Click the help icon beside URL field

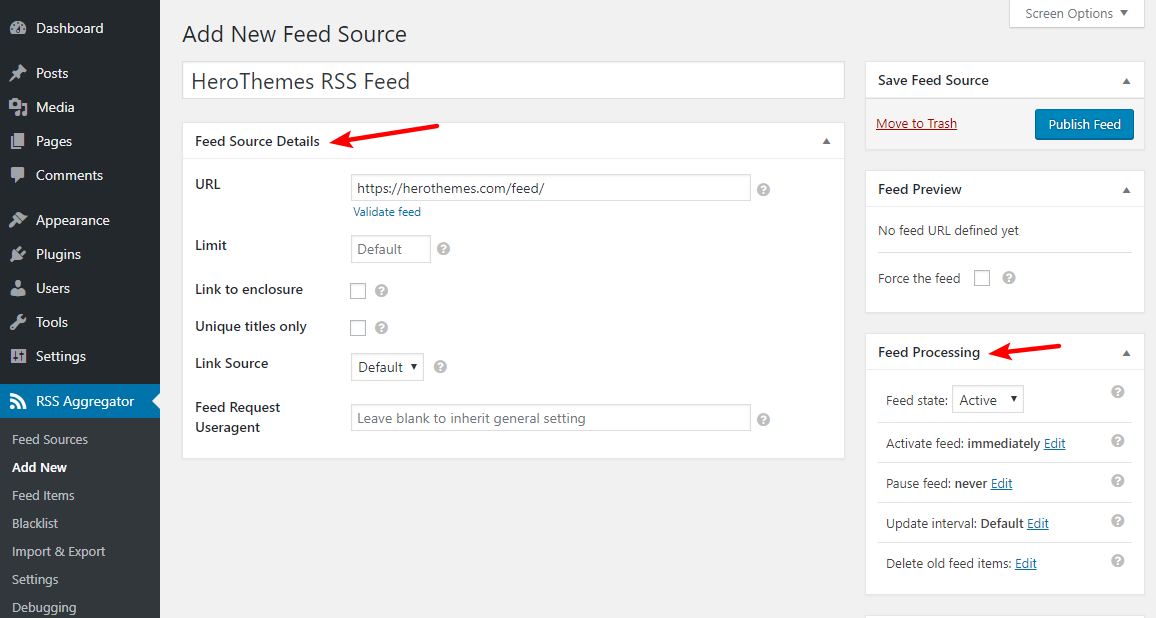[763, 189]
